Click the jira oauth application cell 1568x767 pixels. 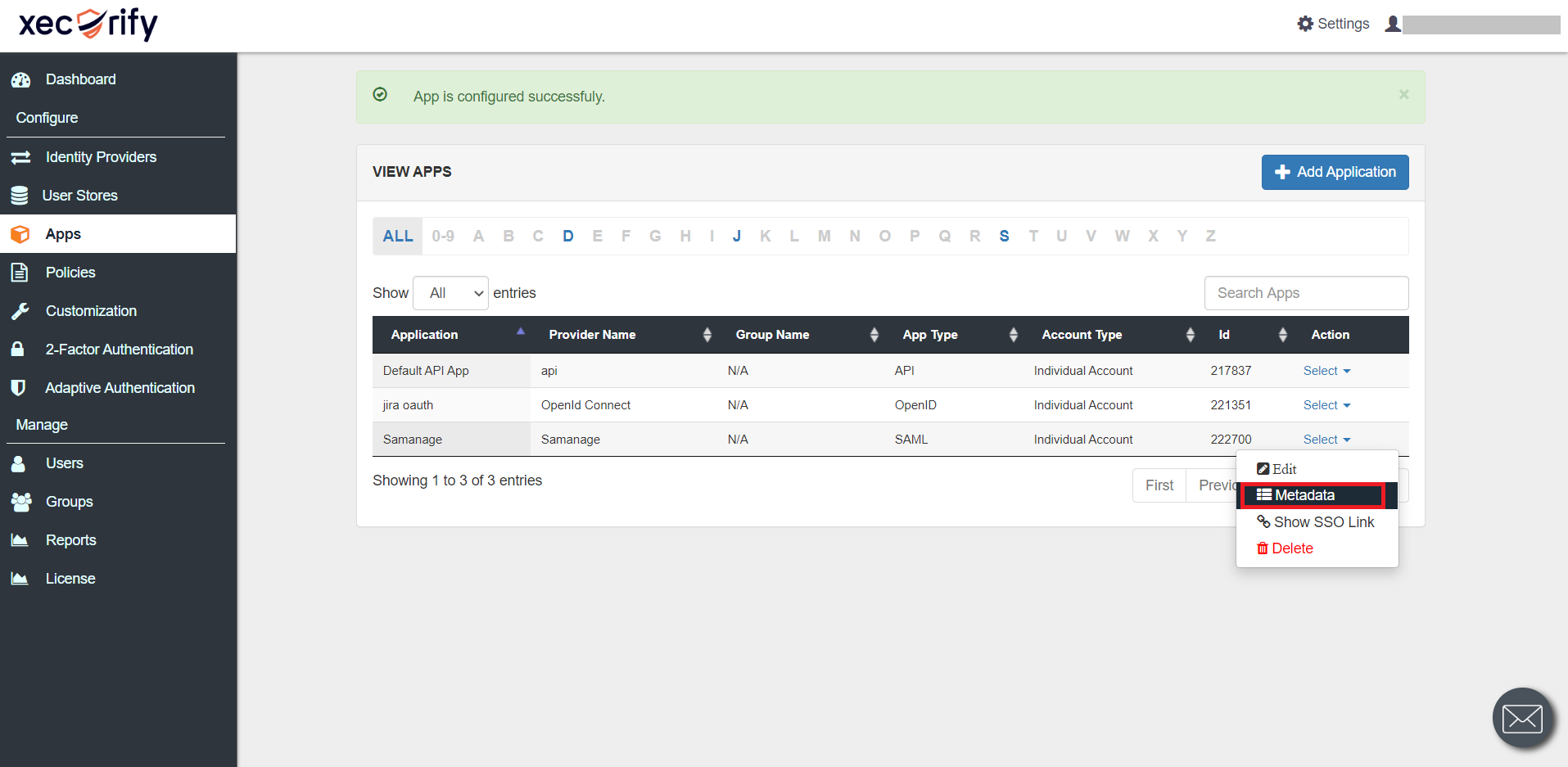click(x=451, y=405)
